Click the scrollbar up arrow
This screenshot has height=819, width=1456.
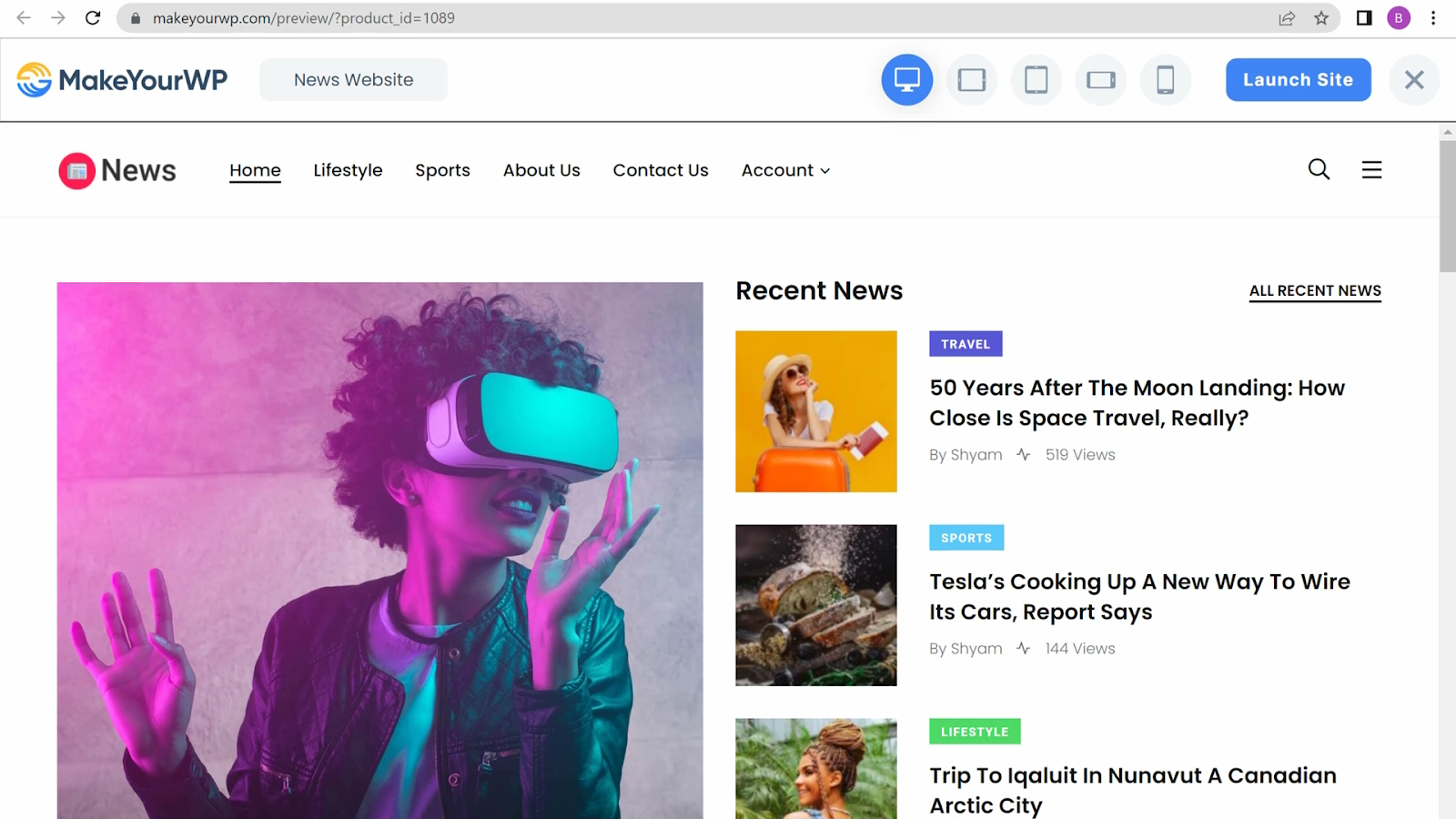pos(1448,133)
